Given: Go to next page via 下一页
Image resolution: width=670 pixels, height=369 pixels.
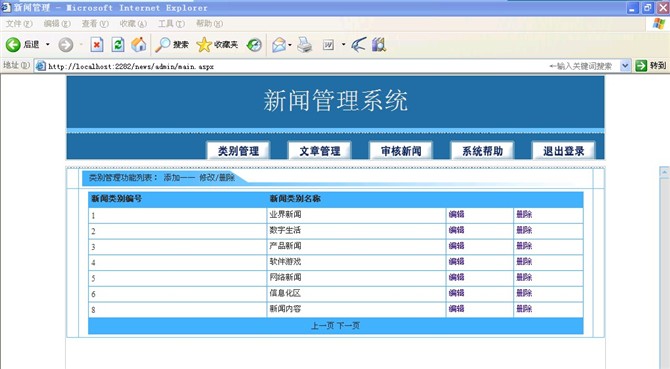Looking at the screenshot, I should coord(348,326).
